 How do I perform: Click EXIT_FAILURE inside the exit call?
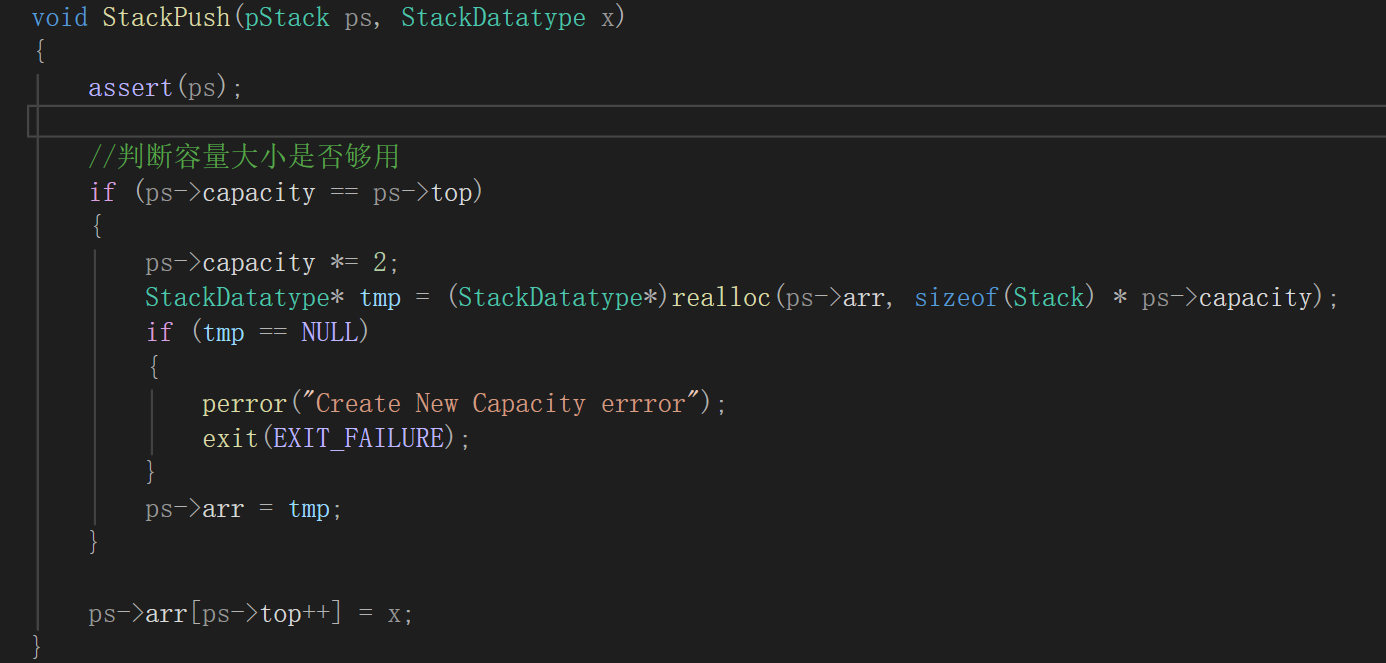point(358,438)
